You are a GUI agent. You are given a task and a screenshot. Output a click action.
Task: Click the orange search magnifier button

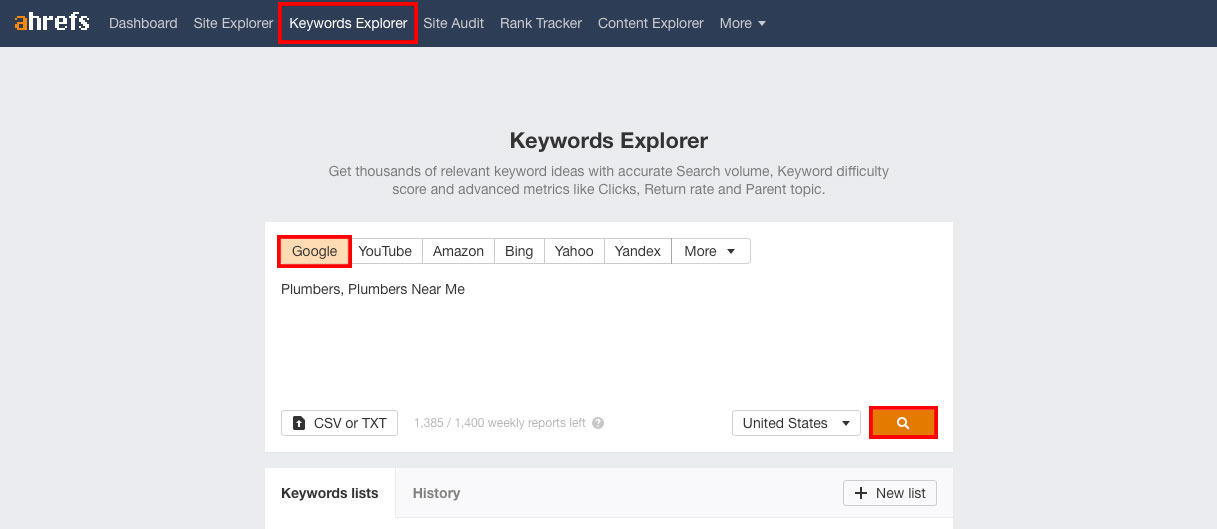tap(903, 423)
